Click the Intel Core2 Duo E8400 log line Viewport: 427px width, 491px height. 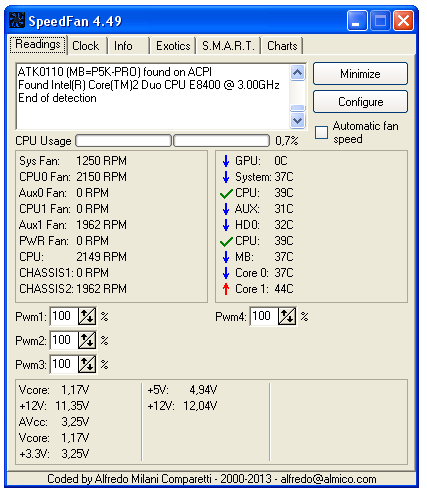(x=149, y=85)
